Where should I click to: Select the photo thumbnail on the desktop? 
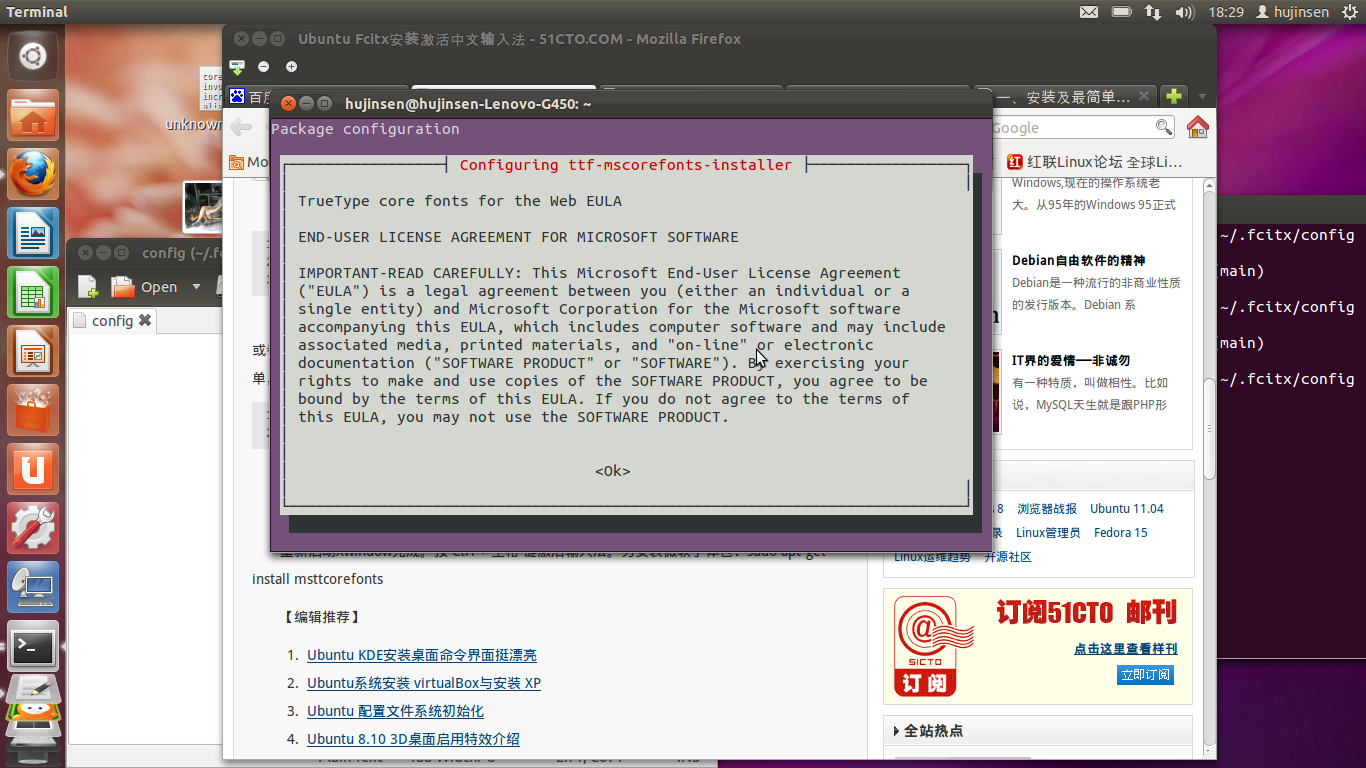click(203, 206)
